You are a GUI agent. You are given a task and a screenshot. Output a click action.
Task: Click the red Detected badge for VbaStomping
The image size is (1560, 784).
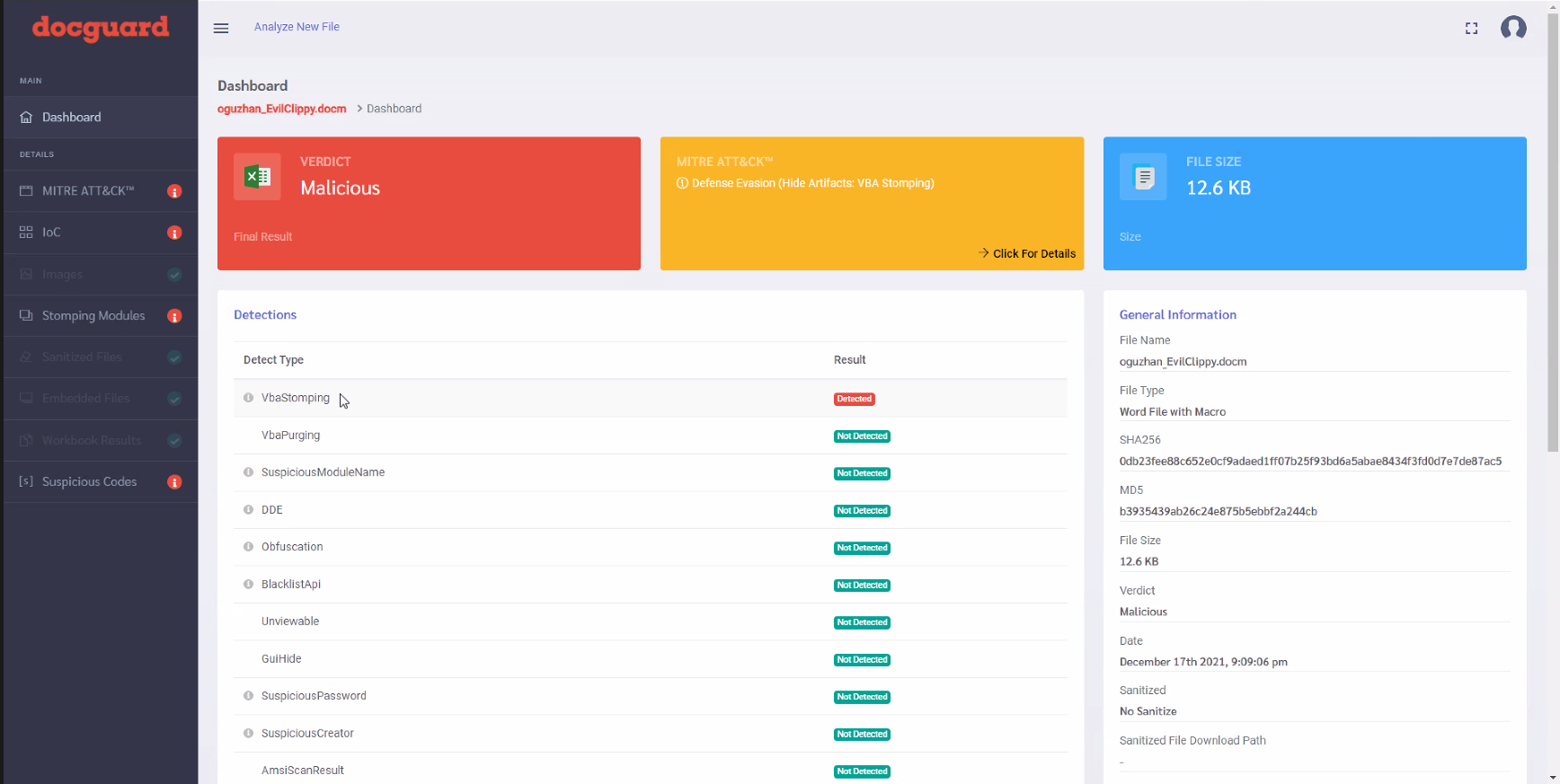(854, 399)
